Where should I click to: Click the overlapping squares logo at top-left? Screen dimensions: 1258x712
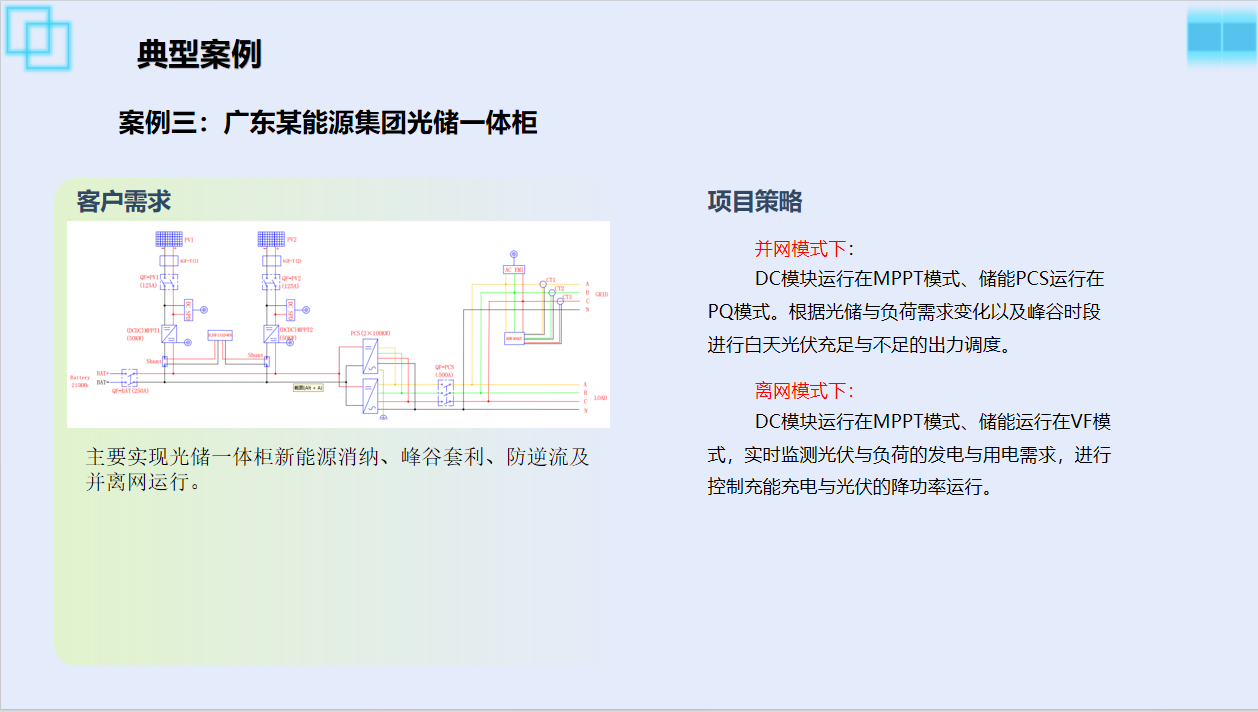40,37
